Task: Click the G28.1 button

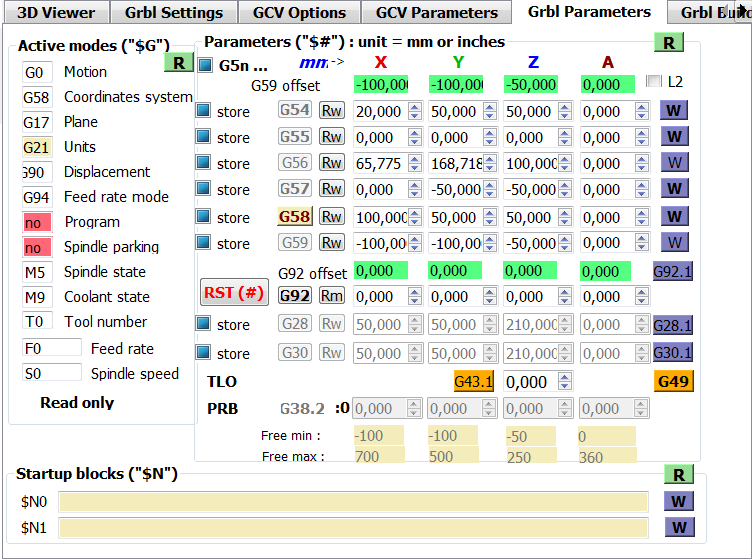Action: pyautogui.click(x=673, y=326)
